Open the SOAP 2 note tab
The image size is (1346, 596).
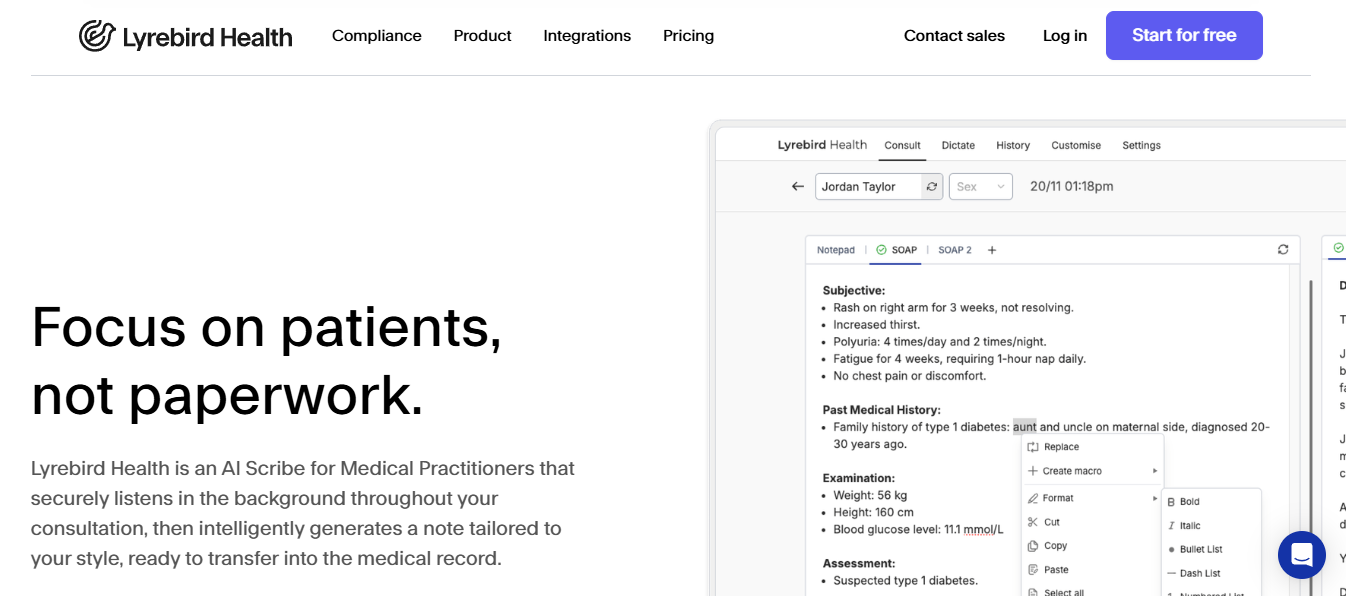954,250
